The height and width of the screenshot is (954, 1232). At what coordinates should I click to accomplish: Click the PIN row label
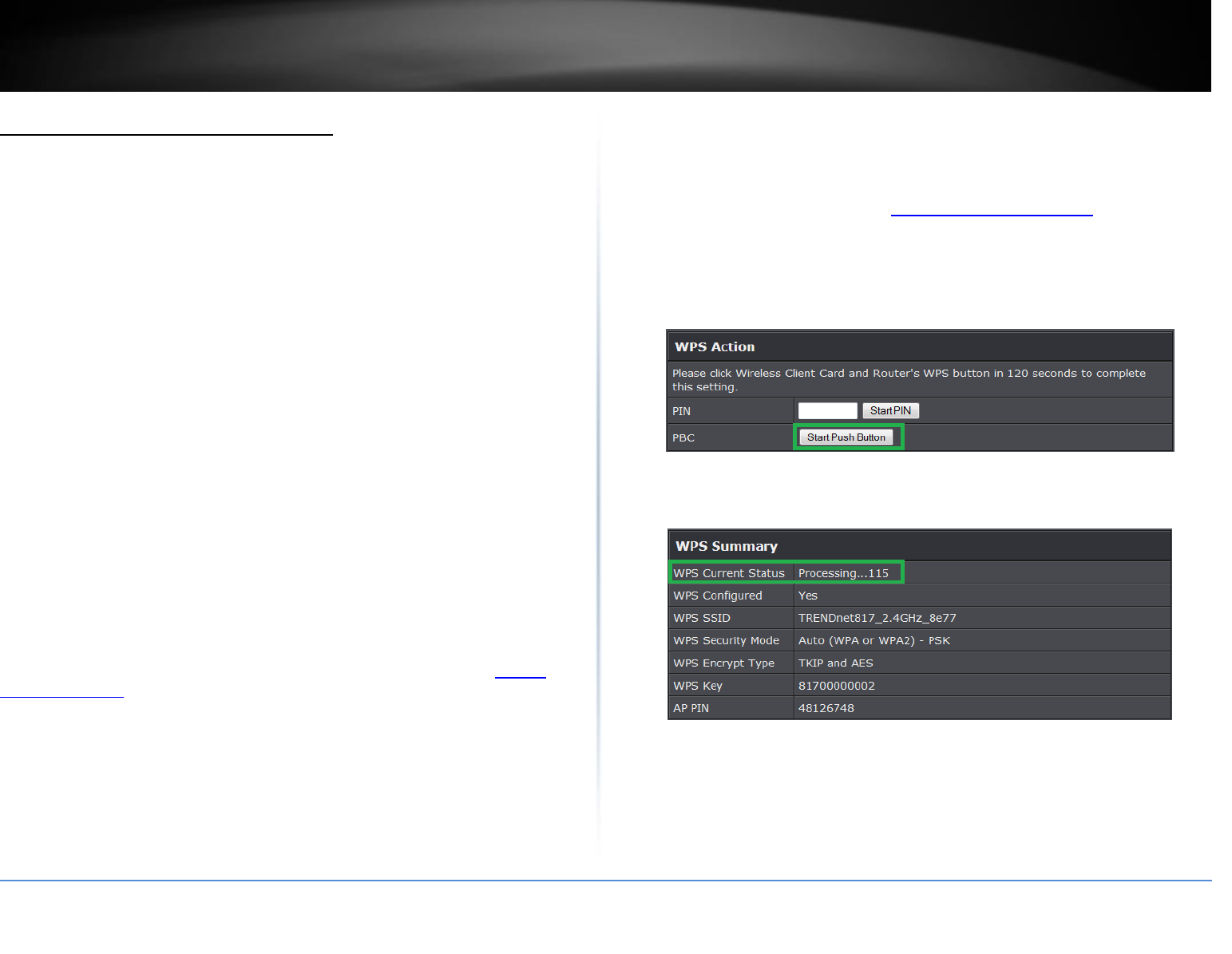681,411
